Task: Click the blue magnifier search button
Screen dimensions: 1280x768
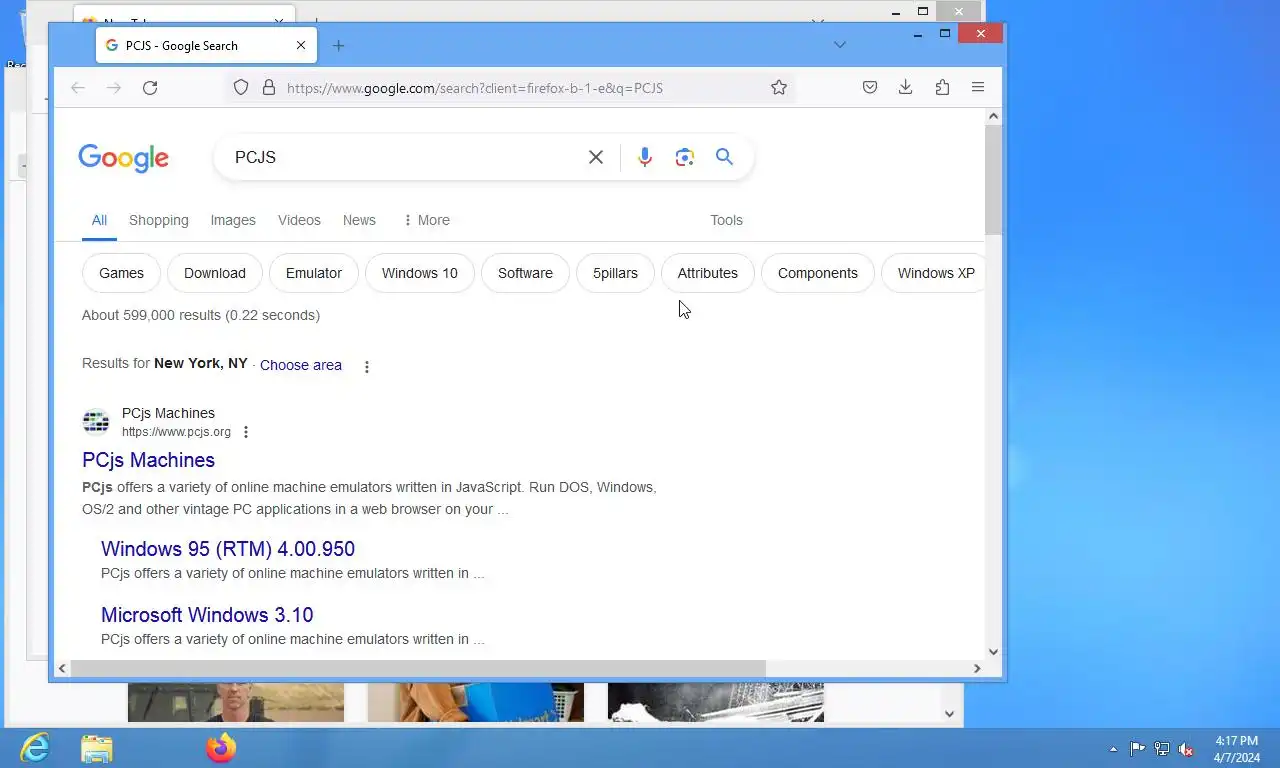Action: click(x=724, y=157)
